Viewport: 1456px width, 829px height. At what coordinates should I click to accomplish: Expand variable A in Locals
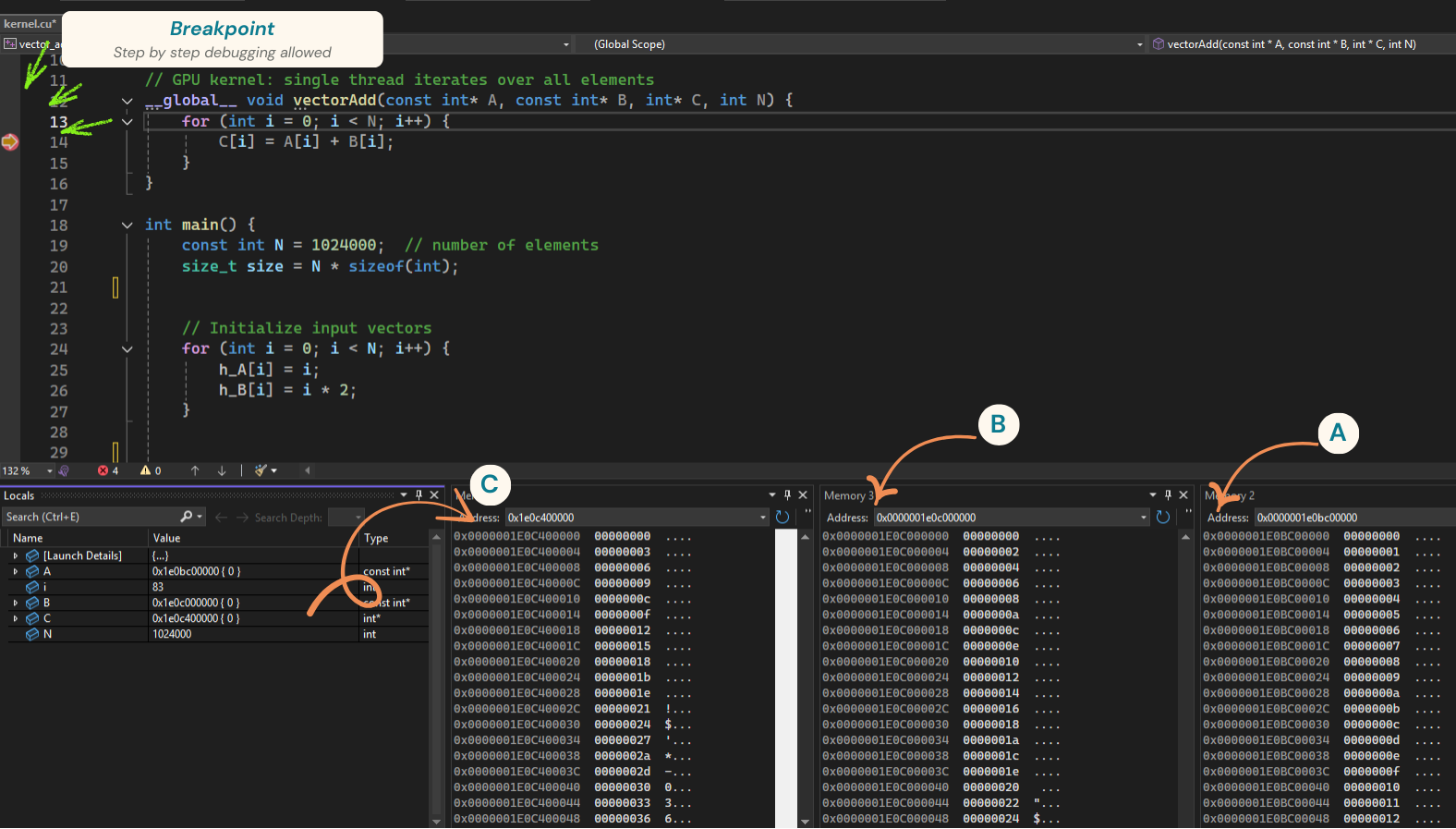point(16,571)
